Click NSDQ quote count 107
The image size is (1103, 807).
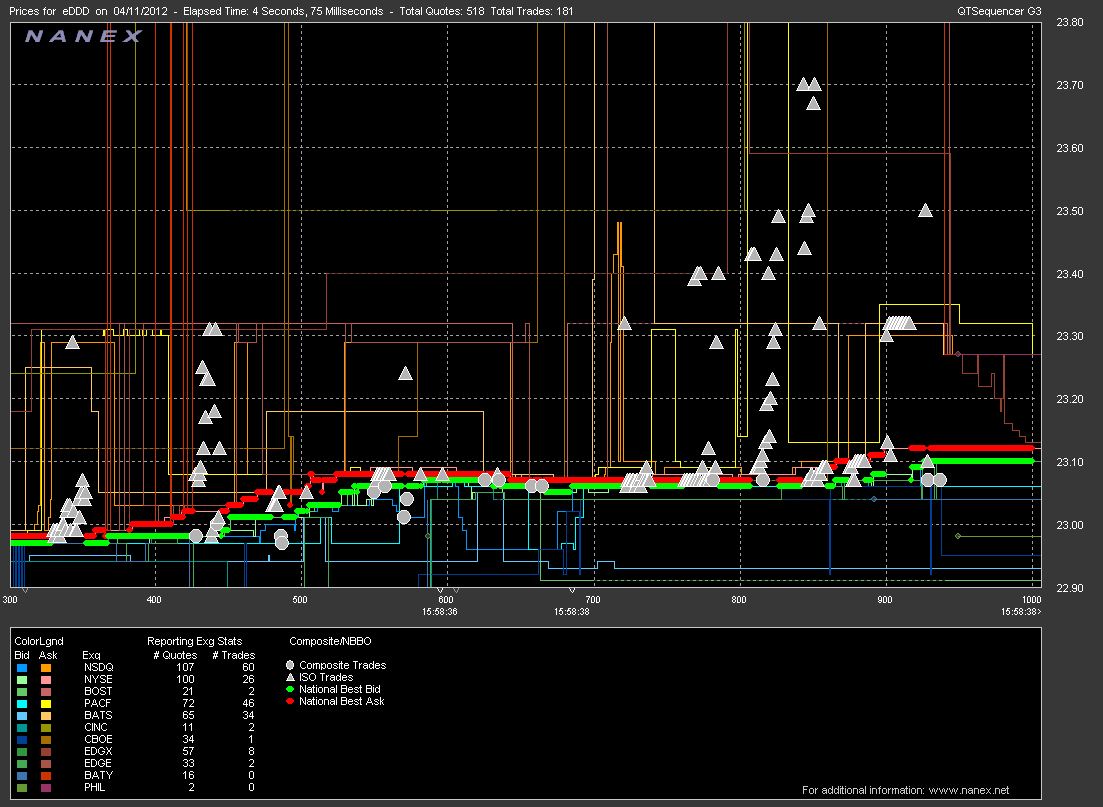point(185,667)
